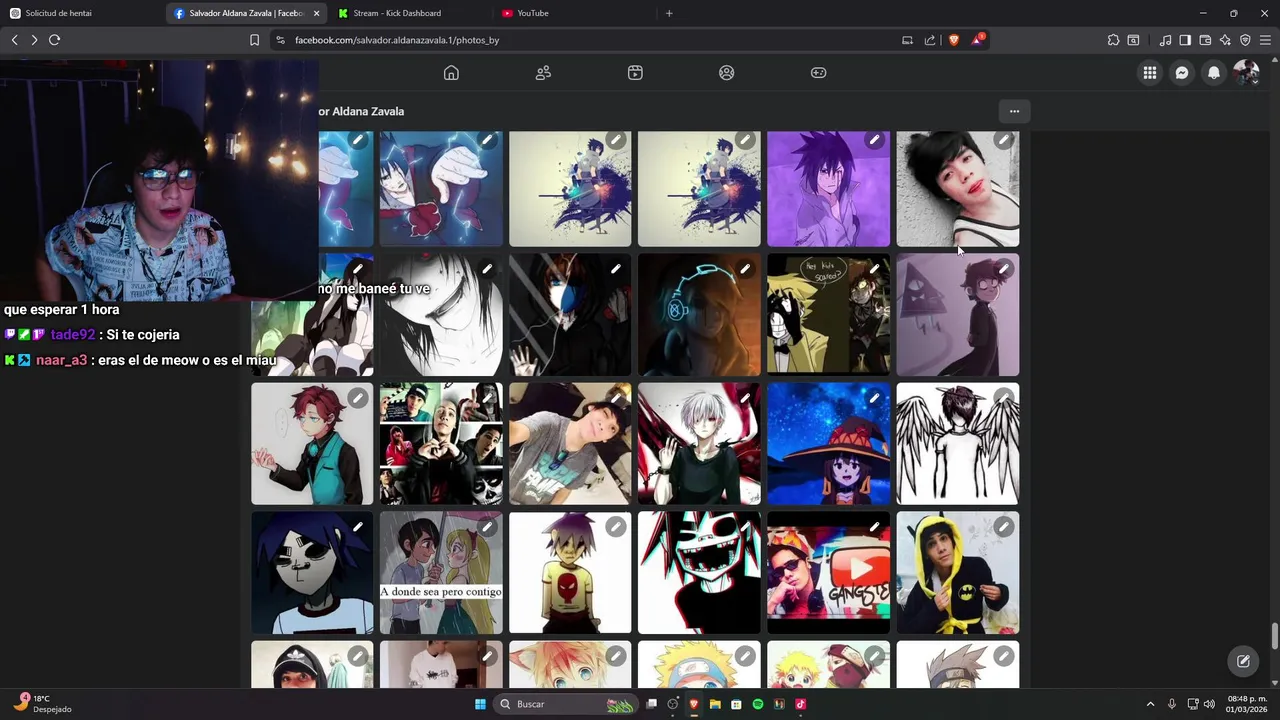The height and width of the screenshot is (720, 1280).
Task: Click tade92 username in chat overlay
Action: pos(73,335)
